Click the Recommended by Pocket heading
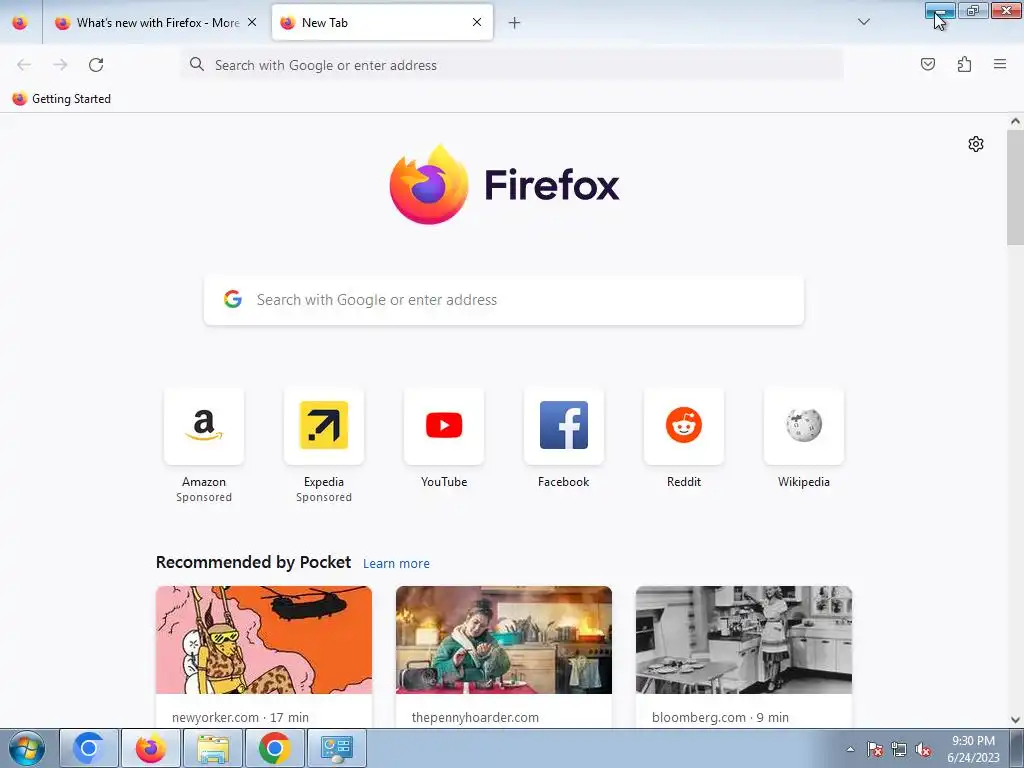This screenshot has height=768, width=1024. pyautogui.click(x=253, y=562)
